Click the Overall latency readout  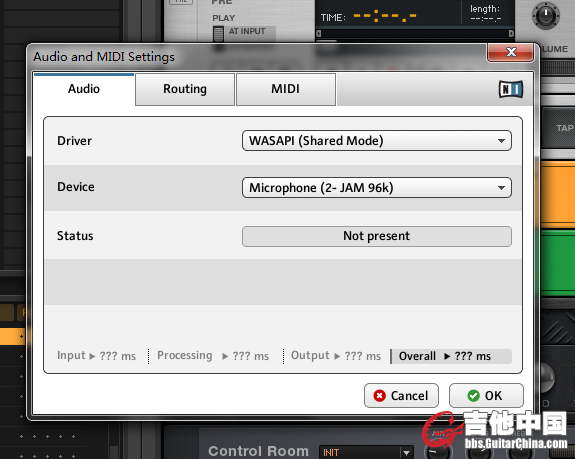pyautogui.click(x=451, y=356)
